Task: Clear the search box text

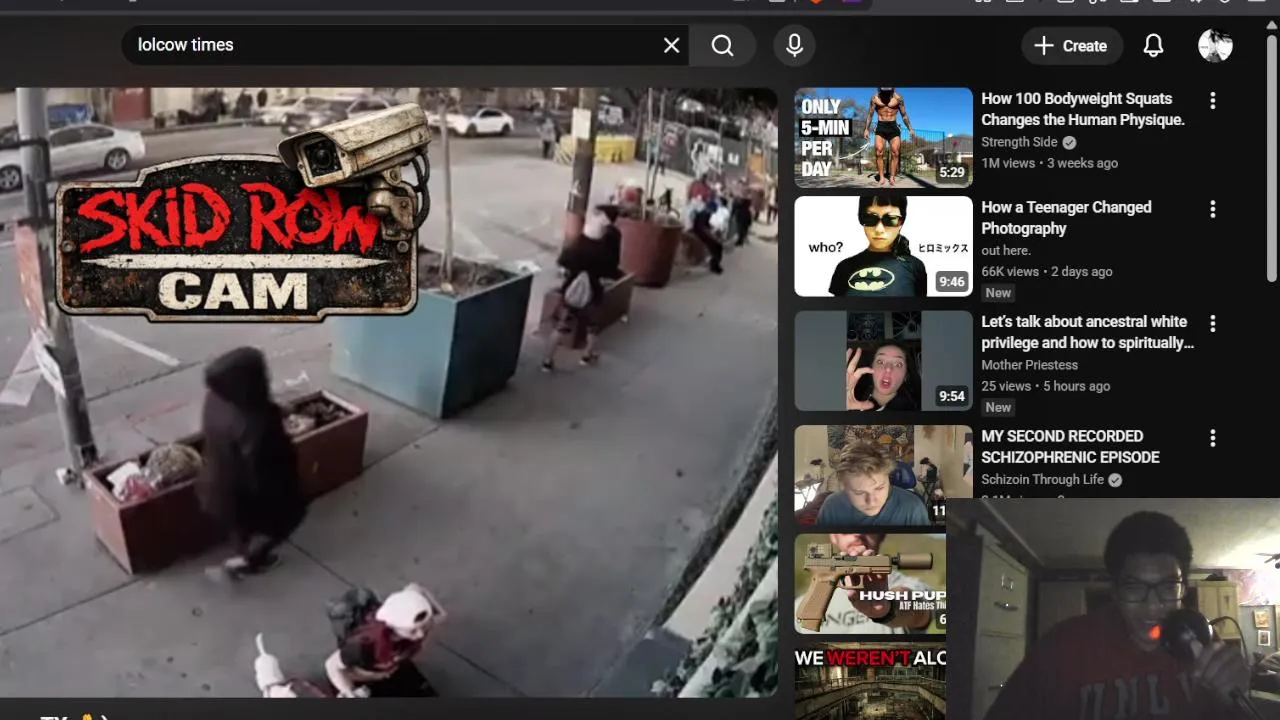Action: pyautogui.click(x=671, y=45)
